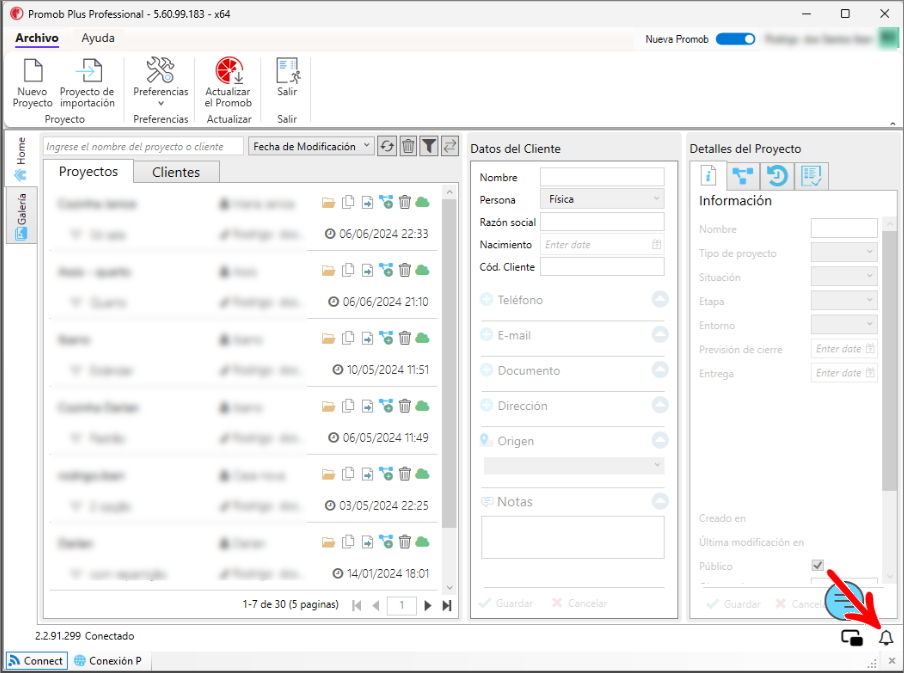904x673 pixels.
Task: Open the Tipo de proyecto dropdown
Action: [x=844, y=252]
